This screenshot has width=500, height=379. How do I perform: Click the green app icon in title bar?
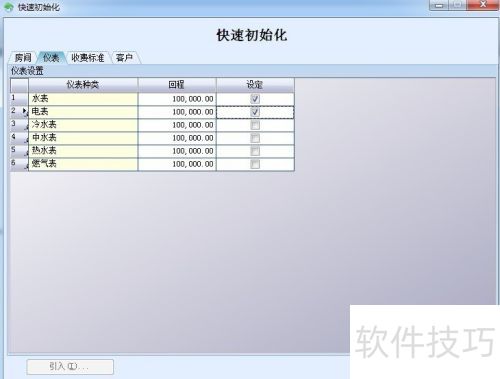(9, 7)
